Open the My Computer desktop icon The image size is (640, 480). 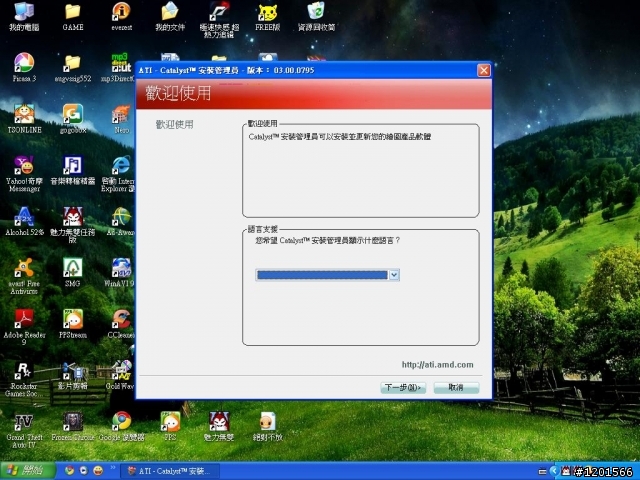(24, 16)
